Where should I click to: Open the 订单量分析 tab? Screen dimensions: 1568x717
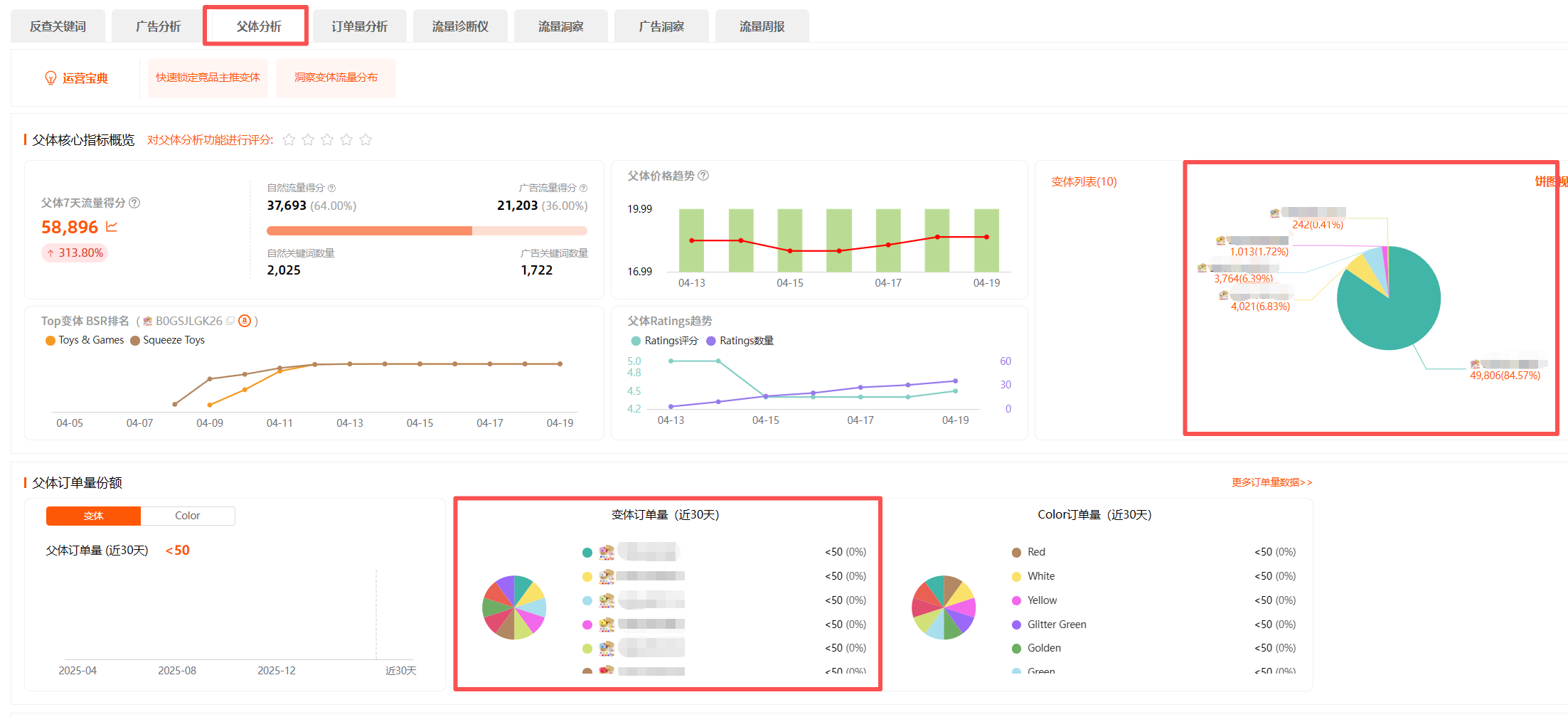coord(359,26)
